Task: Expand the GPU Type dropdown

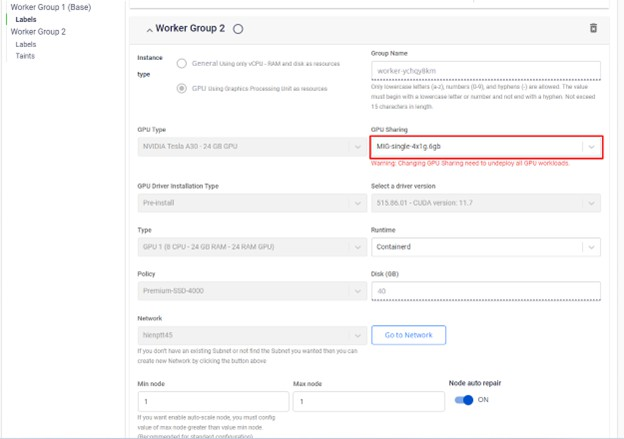Action: (252, 147)
